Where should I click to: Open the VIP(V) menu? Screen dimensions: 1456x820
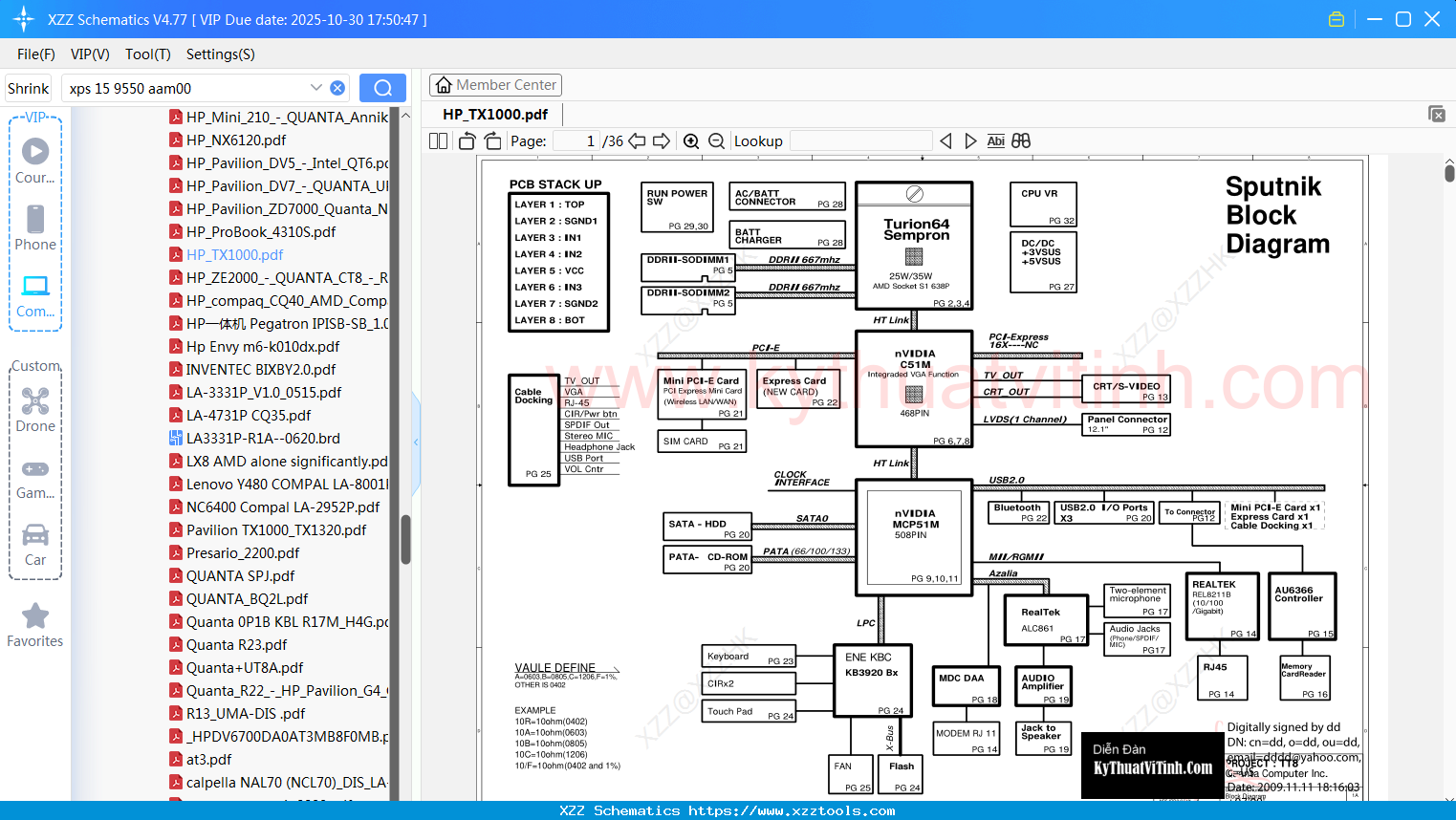(90, 54)
